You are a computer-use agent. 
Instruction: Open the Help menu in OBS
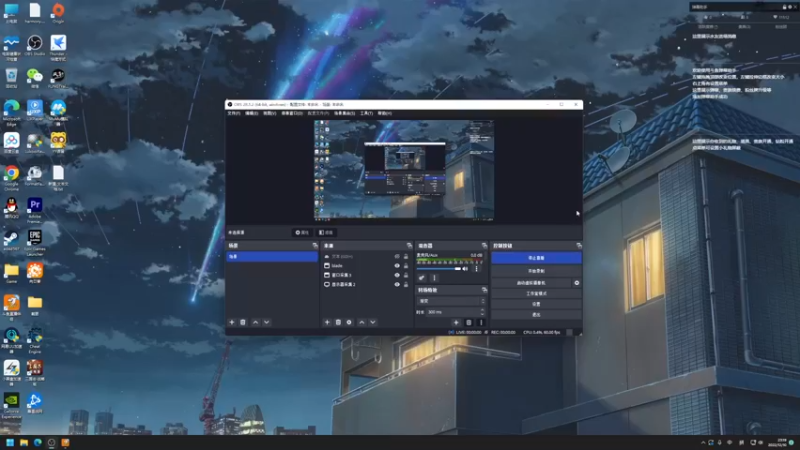385,113
